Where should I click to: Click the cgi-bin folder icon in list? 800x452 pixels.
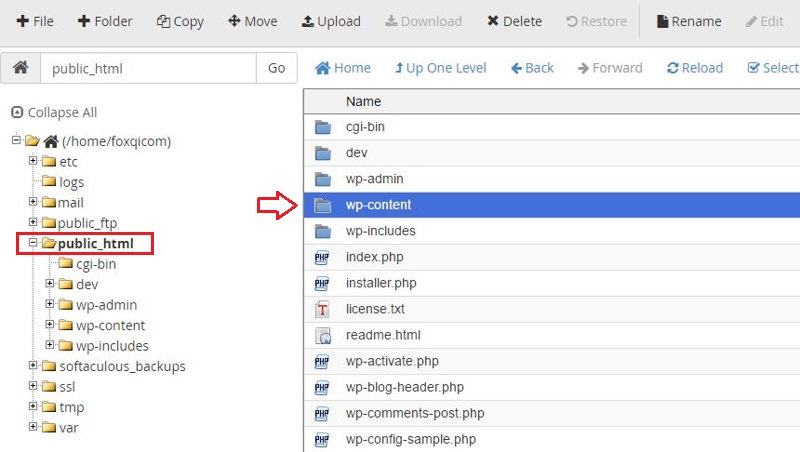click(x=322, y=127)
